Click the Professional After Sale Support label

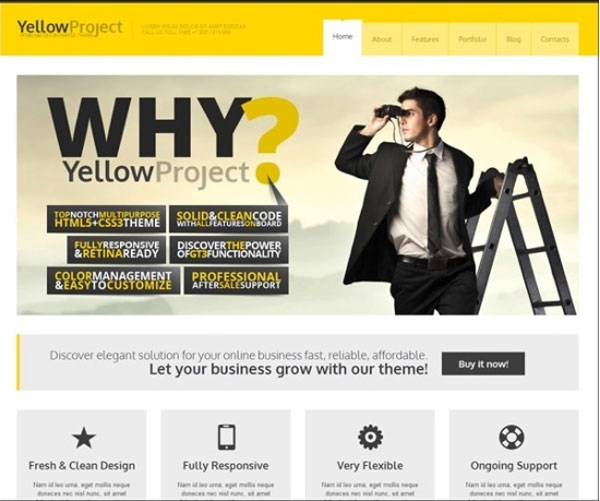pyautogui.click(x=236, y=281)
